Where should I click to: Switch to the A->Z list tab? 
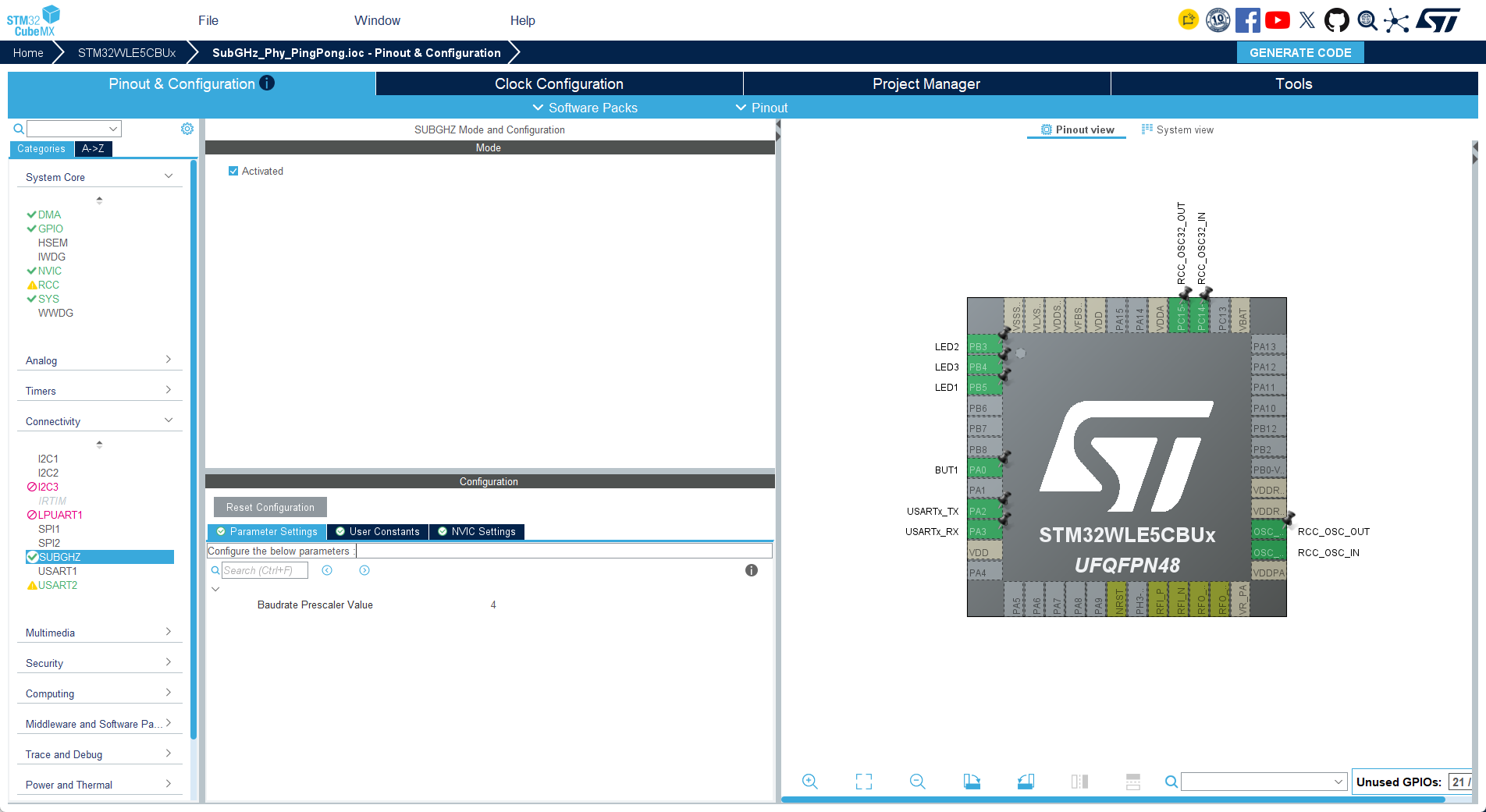point(93,149)
